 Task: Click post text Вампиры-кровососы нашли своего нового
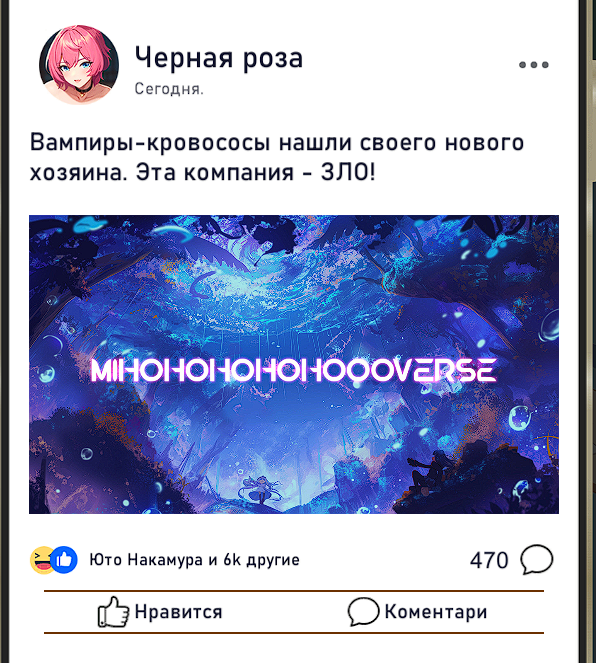point(277,142)
